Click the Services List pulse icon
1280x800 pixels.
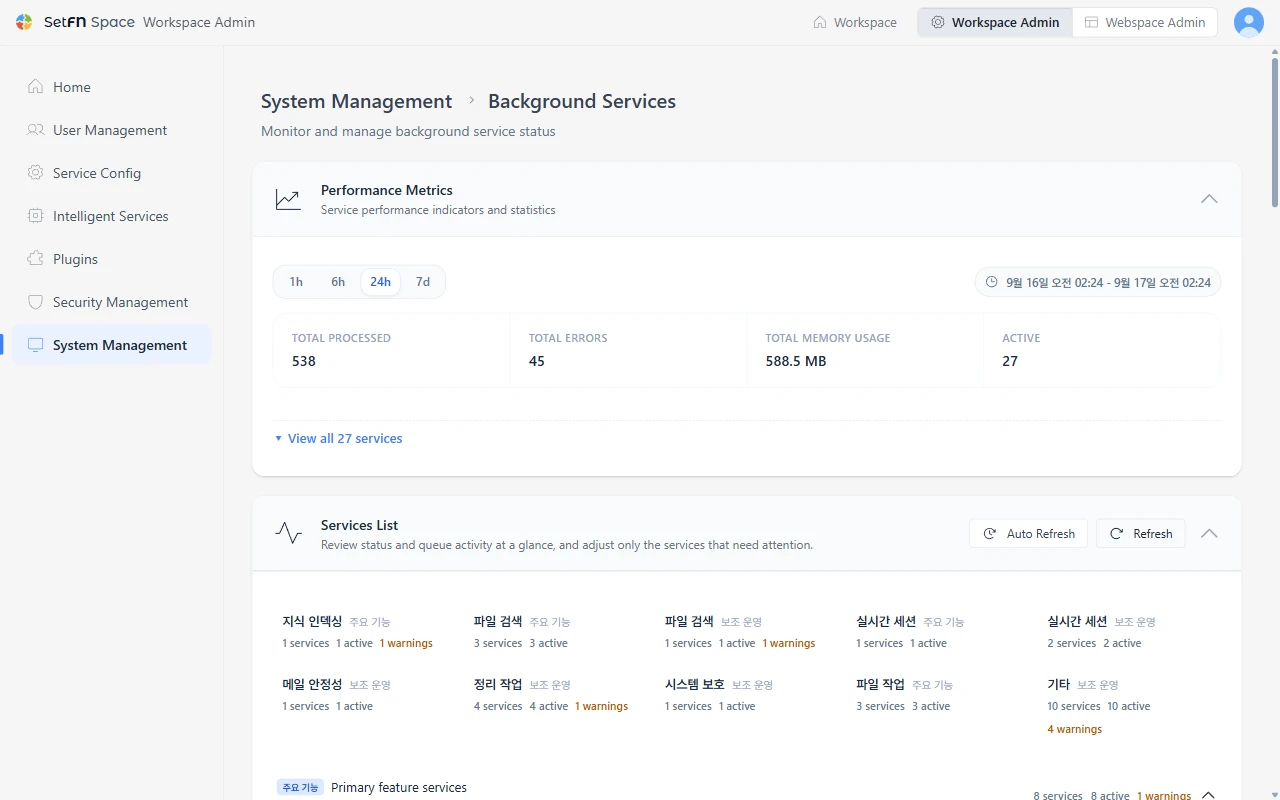point(288,534)
